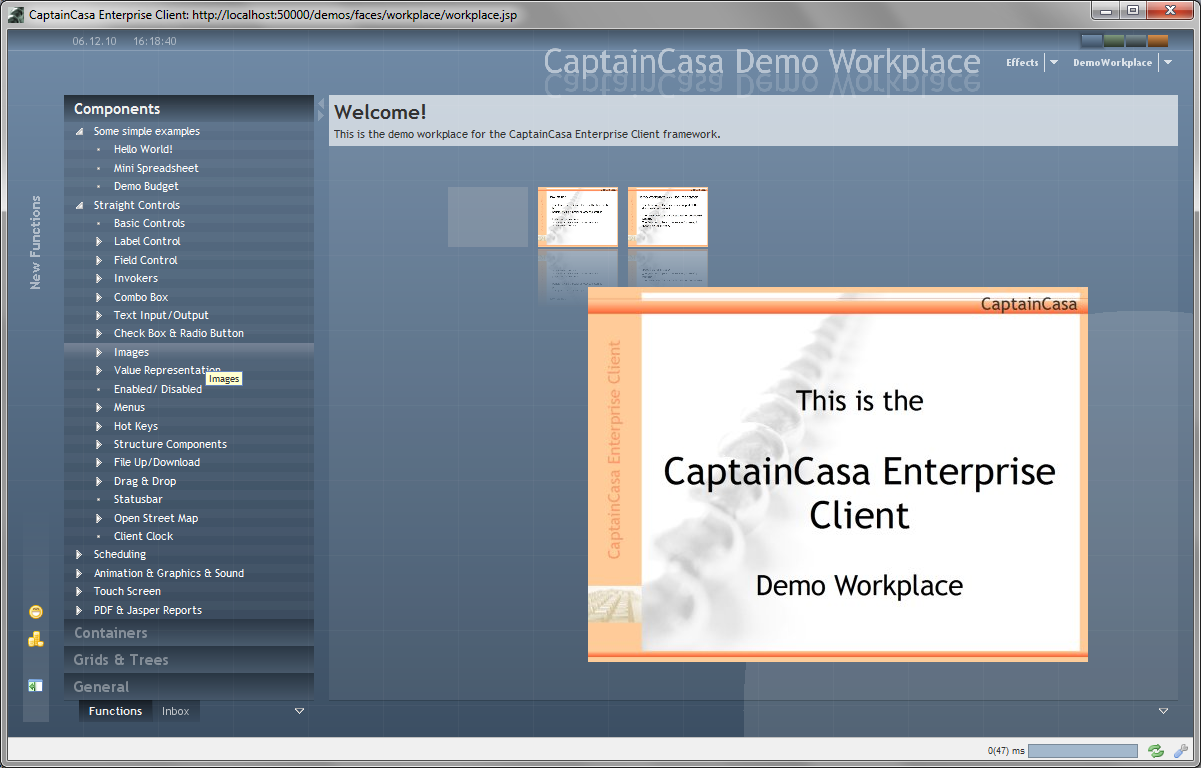Viewport: 1201px width, 768px height.
Task: Expand the Scheduling tree node
Action: (x=80, y=555)
